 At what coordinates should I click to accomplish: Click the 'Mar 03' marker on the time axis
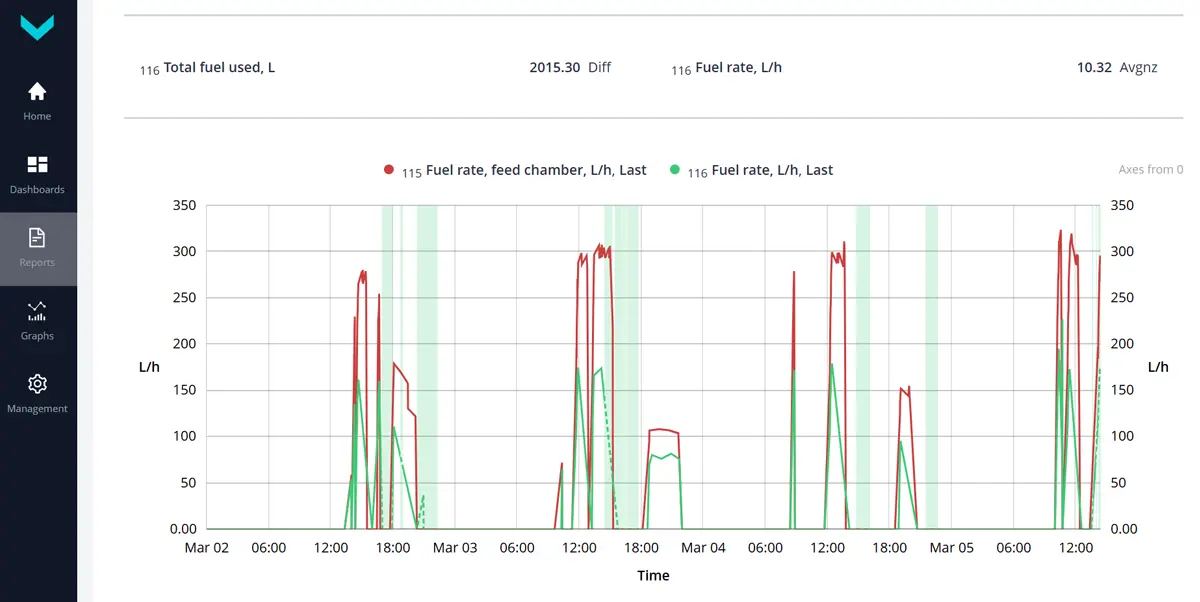pos(455,547)
